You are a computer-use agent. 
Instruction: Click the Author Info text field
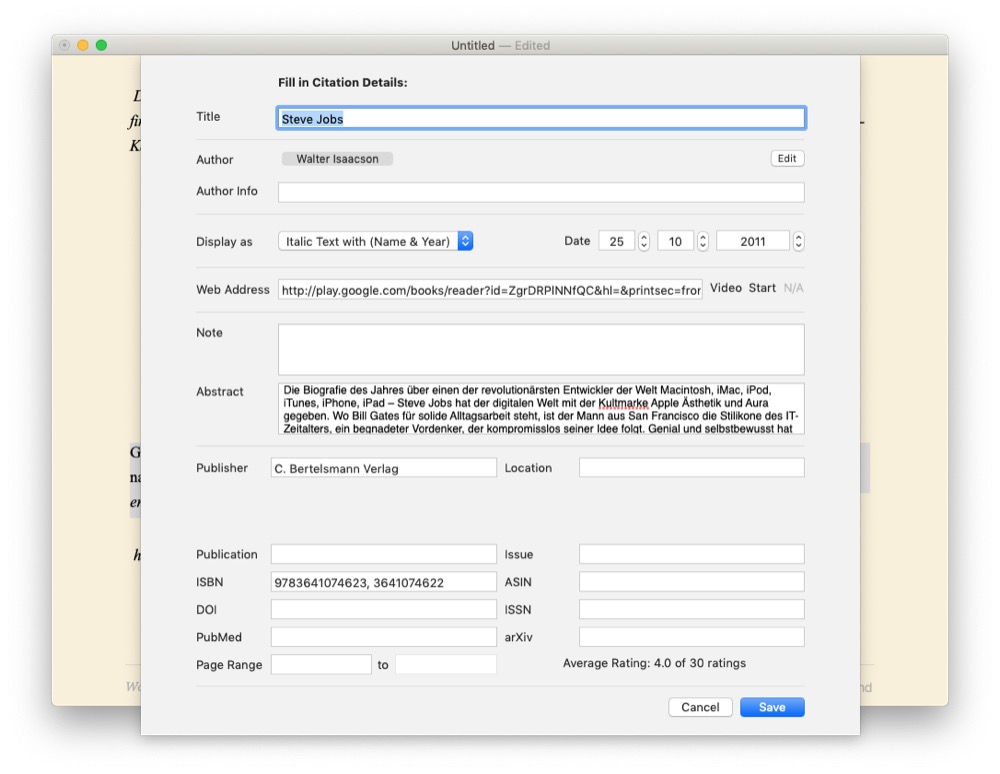pyautogui.click(x=540, y=192)
